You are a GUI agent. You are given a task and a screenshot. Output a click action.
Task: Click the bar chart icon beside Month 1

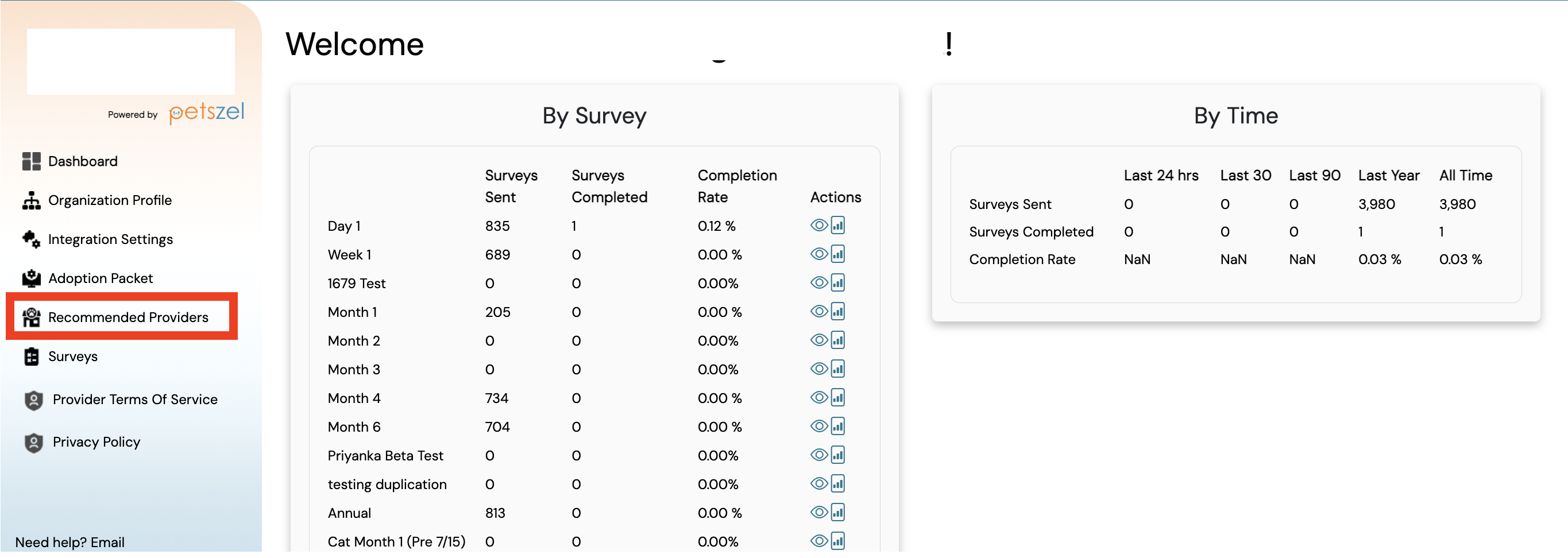click(x=838, y=311)
